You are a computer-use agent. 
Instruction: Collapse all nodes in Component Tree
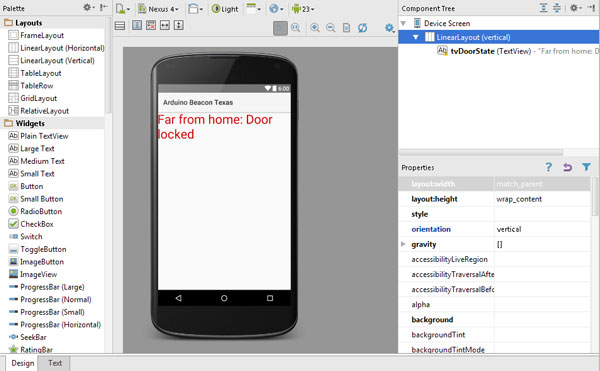[557, 8]
